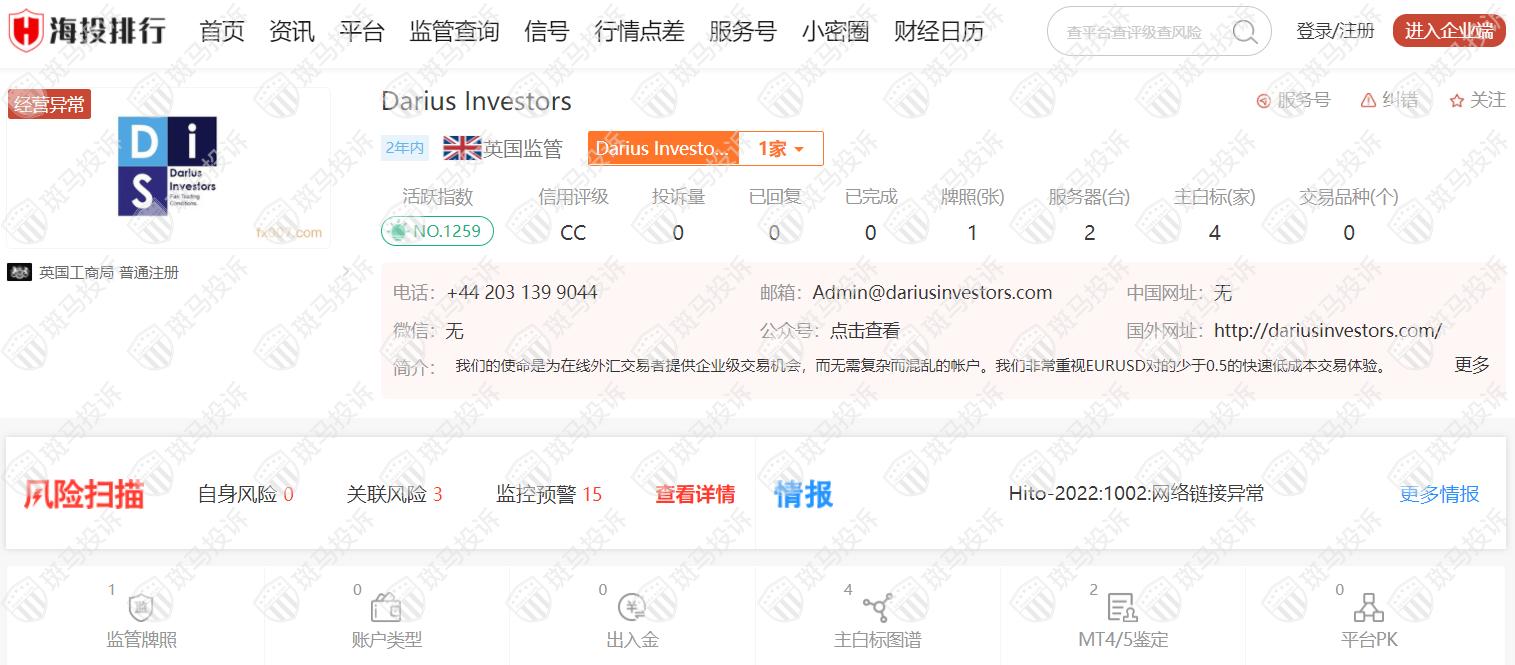Go to 首页 in navigation
The image size is (1515, 665).
click(x=222, y=31)
